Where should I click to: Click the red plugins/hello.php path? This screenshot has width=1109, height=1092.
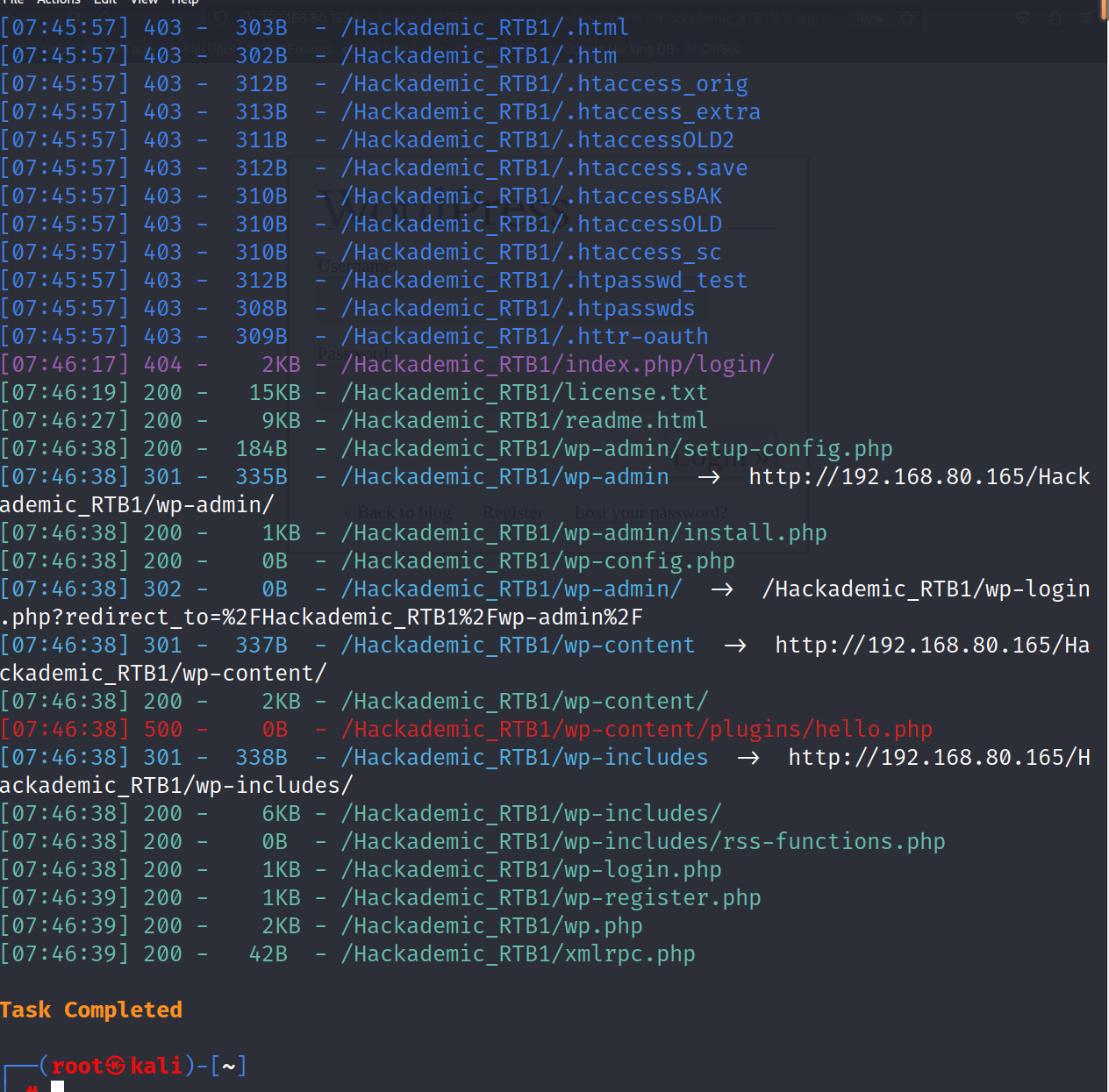pos(636,729)
